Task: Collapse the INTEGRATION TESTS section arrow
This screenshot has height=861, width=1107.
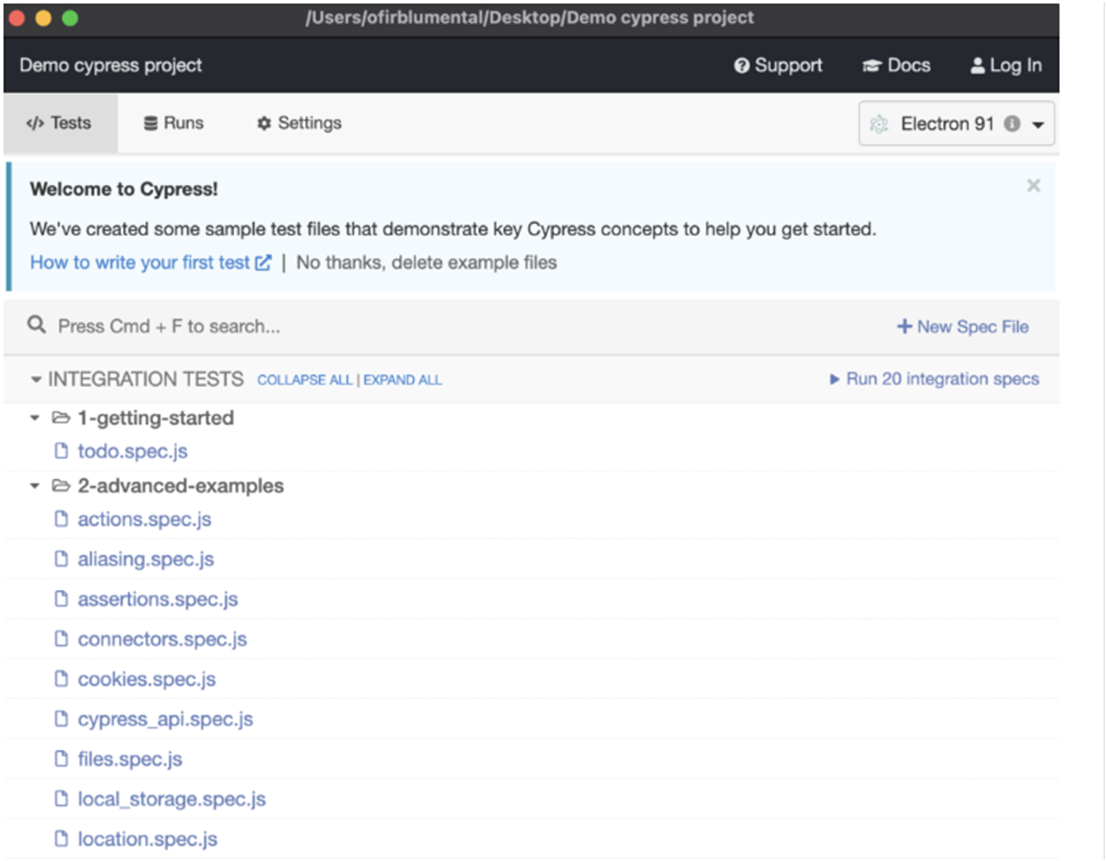Action: click(35, 380)
